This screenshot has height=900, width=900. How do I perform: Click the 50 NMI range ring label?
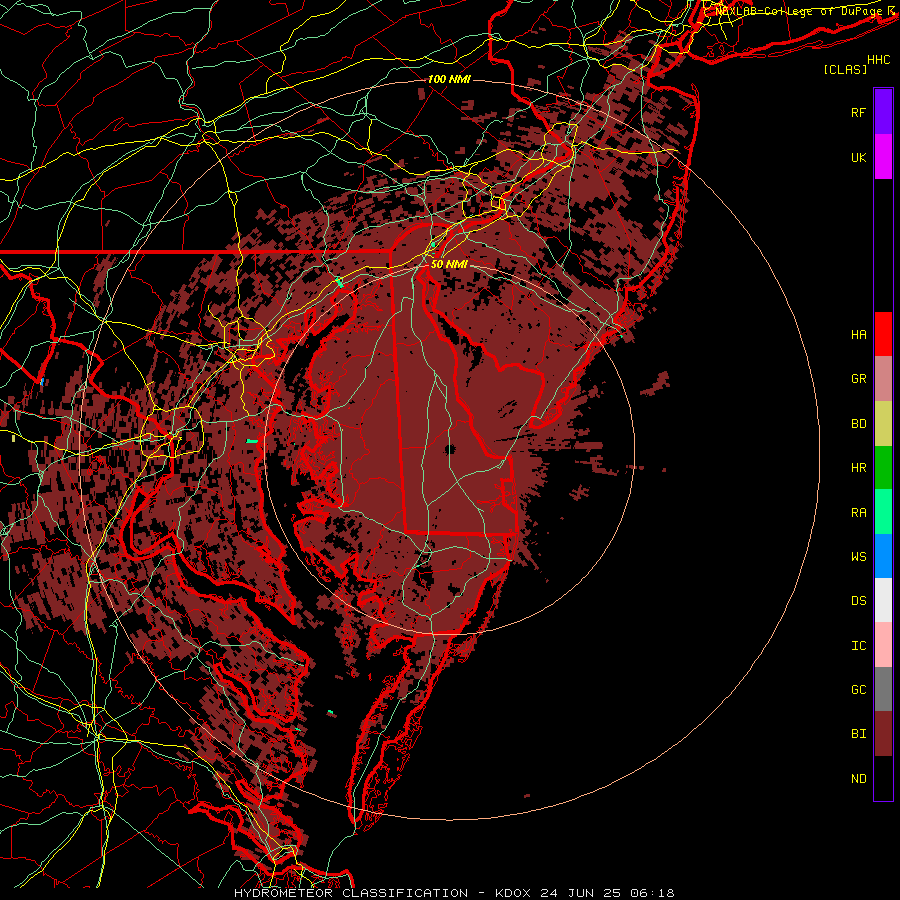pyautogui.click(x=449, y=264)
